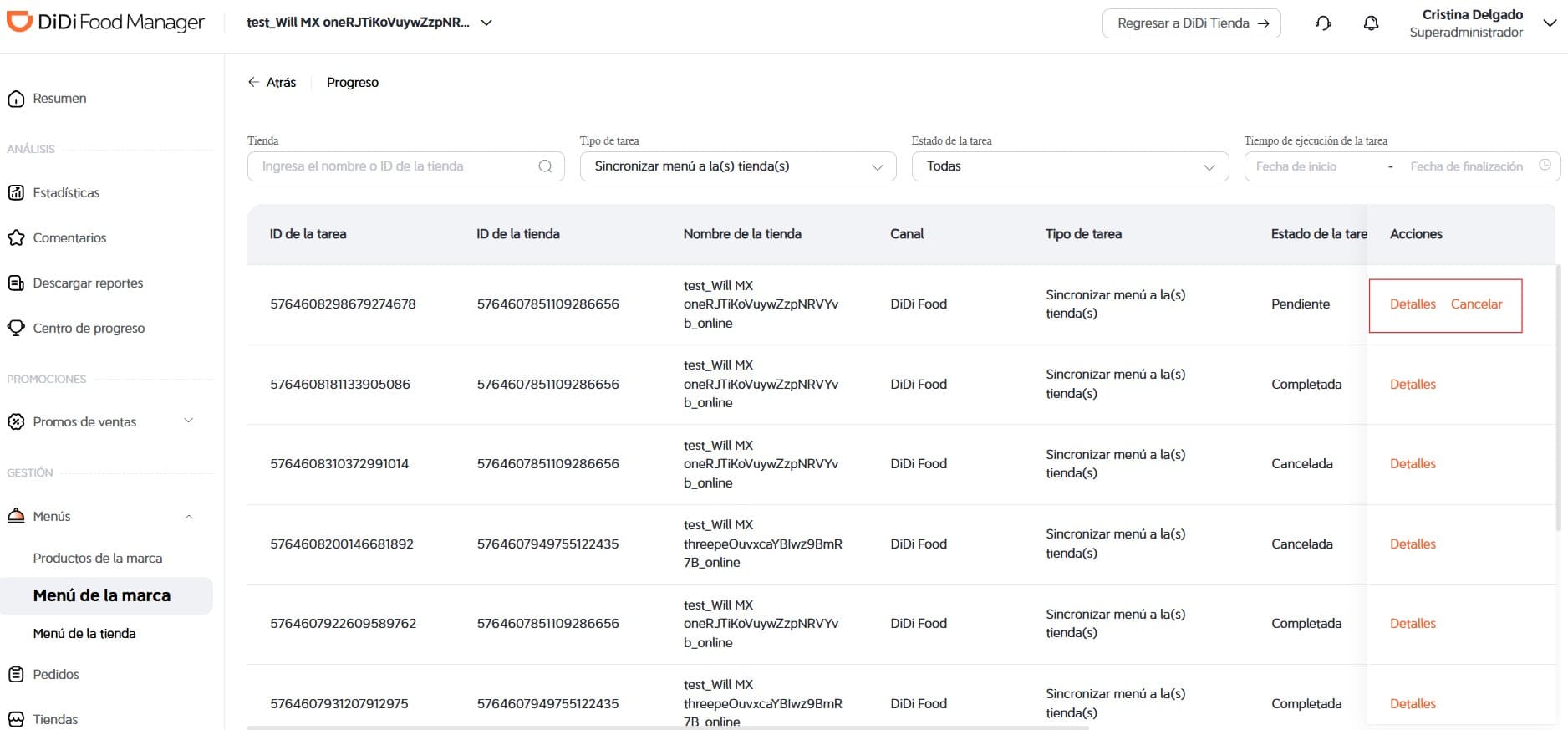Open Detalles for task 5764607931207912975
This screenshot has width=1568, height=730.
click(1413, 704)
